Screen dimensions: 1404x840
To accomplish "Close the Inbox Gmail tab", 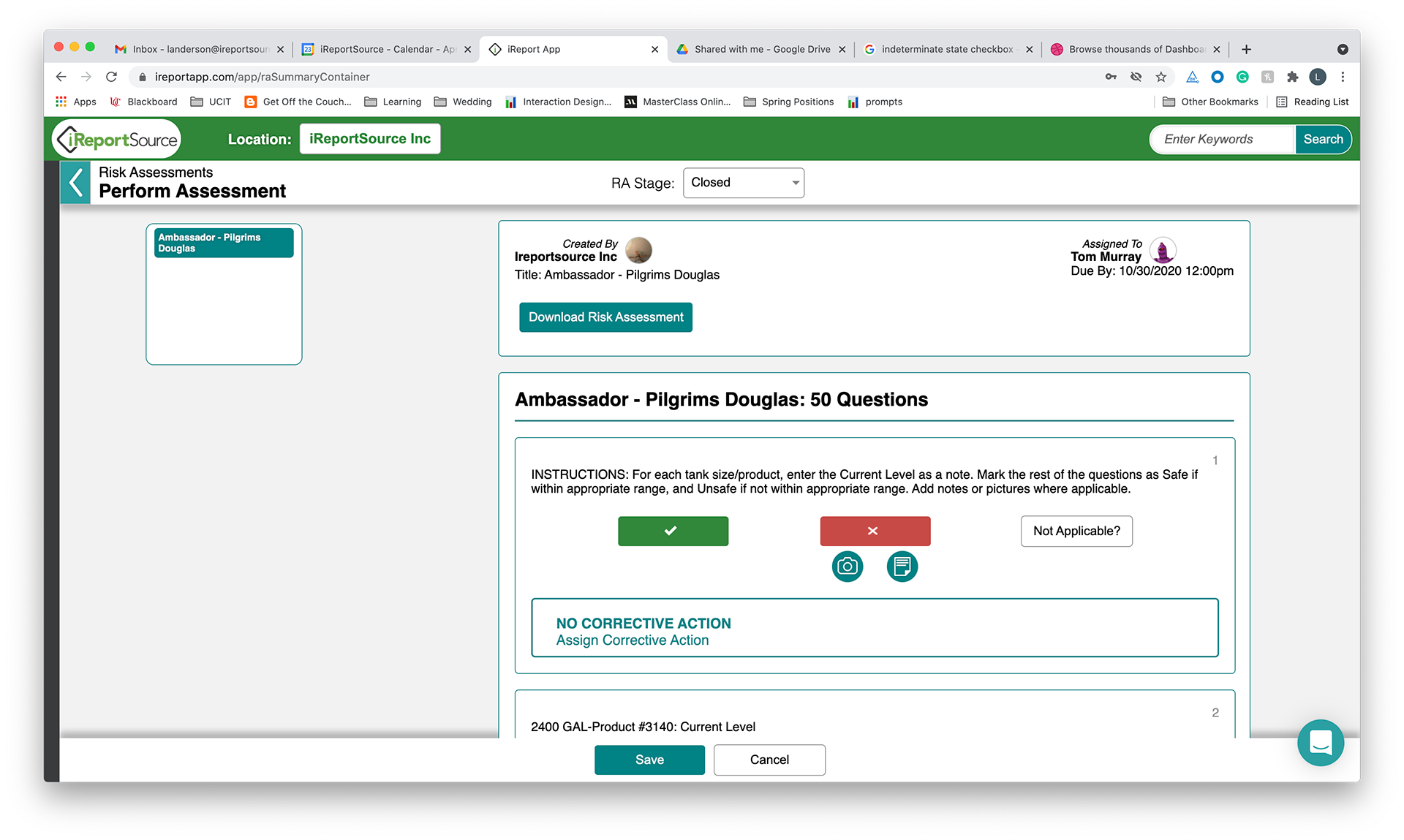I will point(280,50).
